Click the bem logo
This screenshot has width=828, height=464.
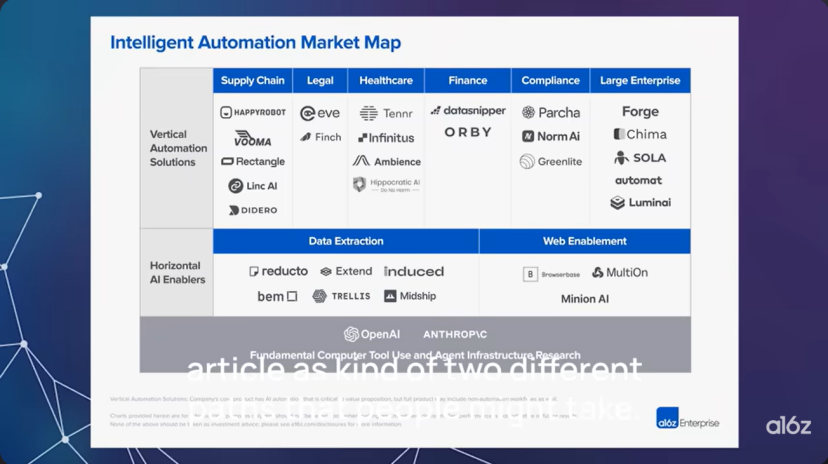click(277, 297)
